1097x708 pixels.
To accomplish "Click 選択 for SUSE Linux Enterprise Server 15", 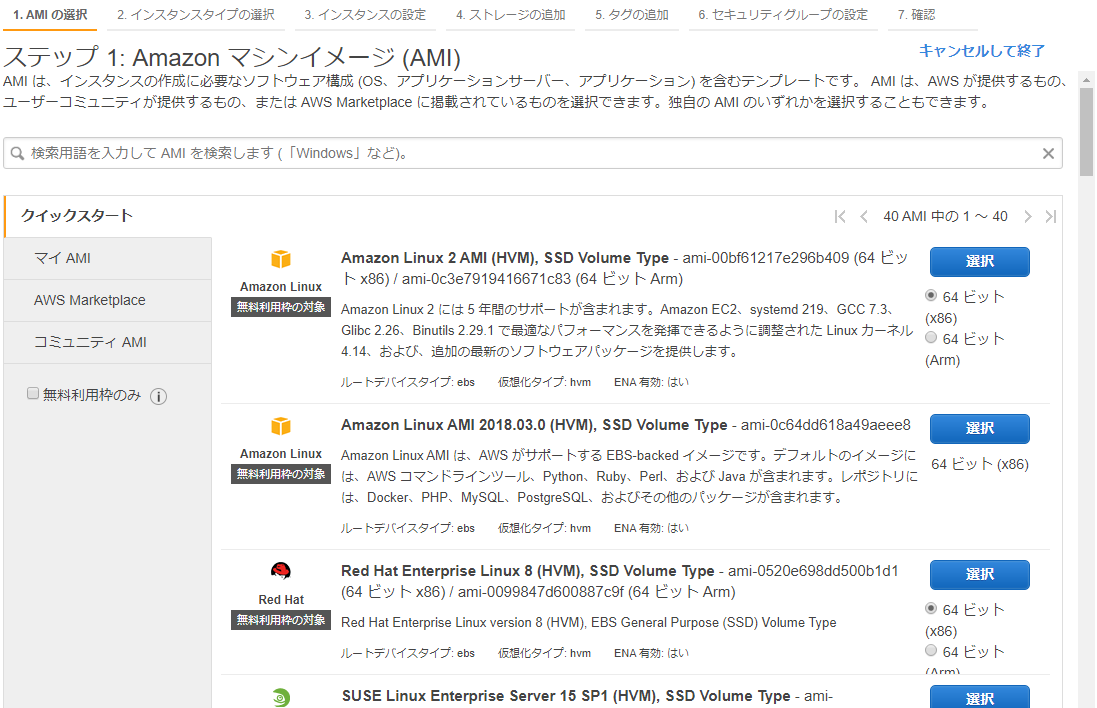I will tap(979, 698).
